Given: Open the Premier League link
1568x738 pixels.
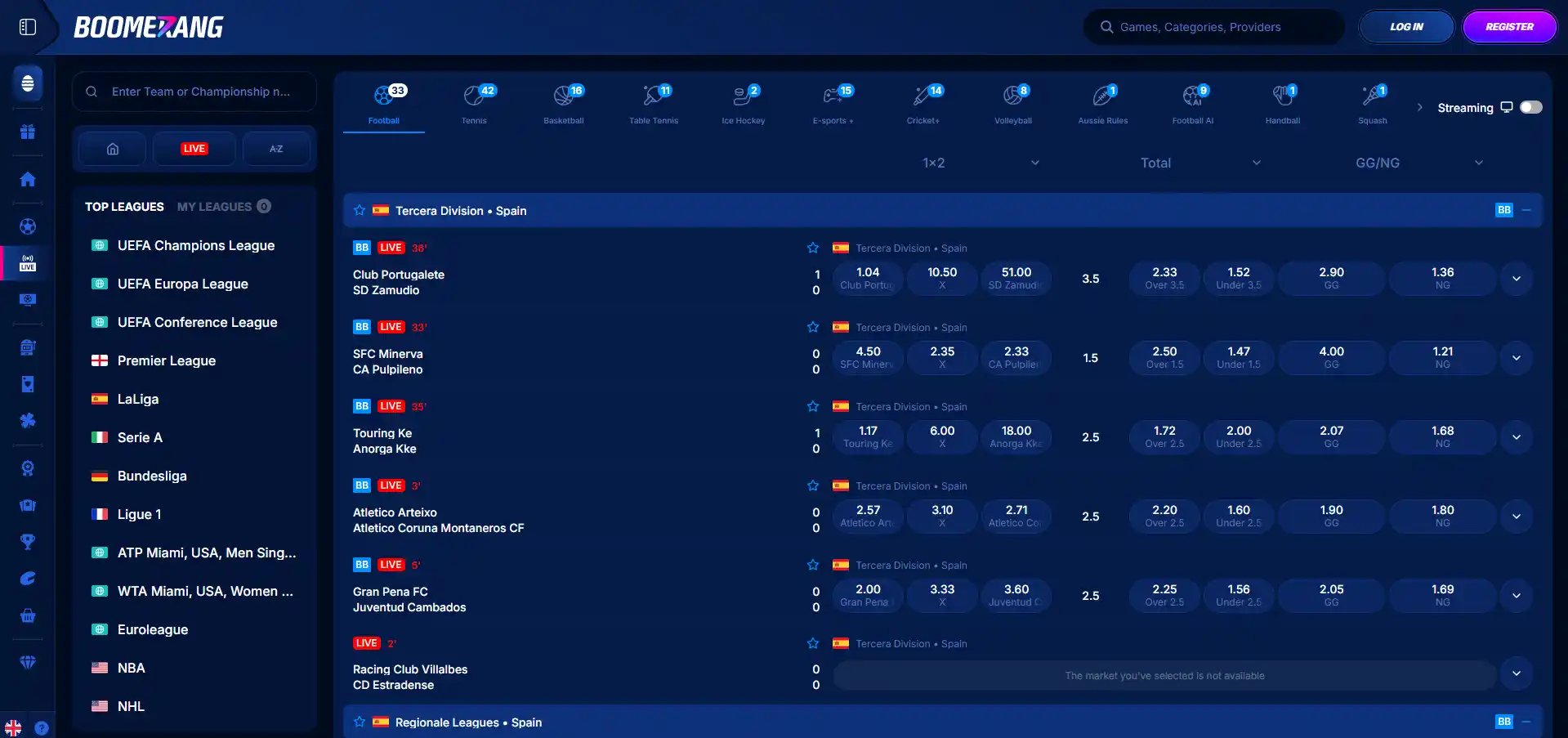Looking at the screenshot, I should pyautogui.click(x=167, y=360).
